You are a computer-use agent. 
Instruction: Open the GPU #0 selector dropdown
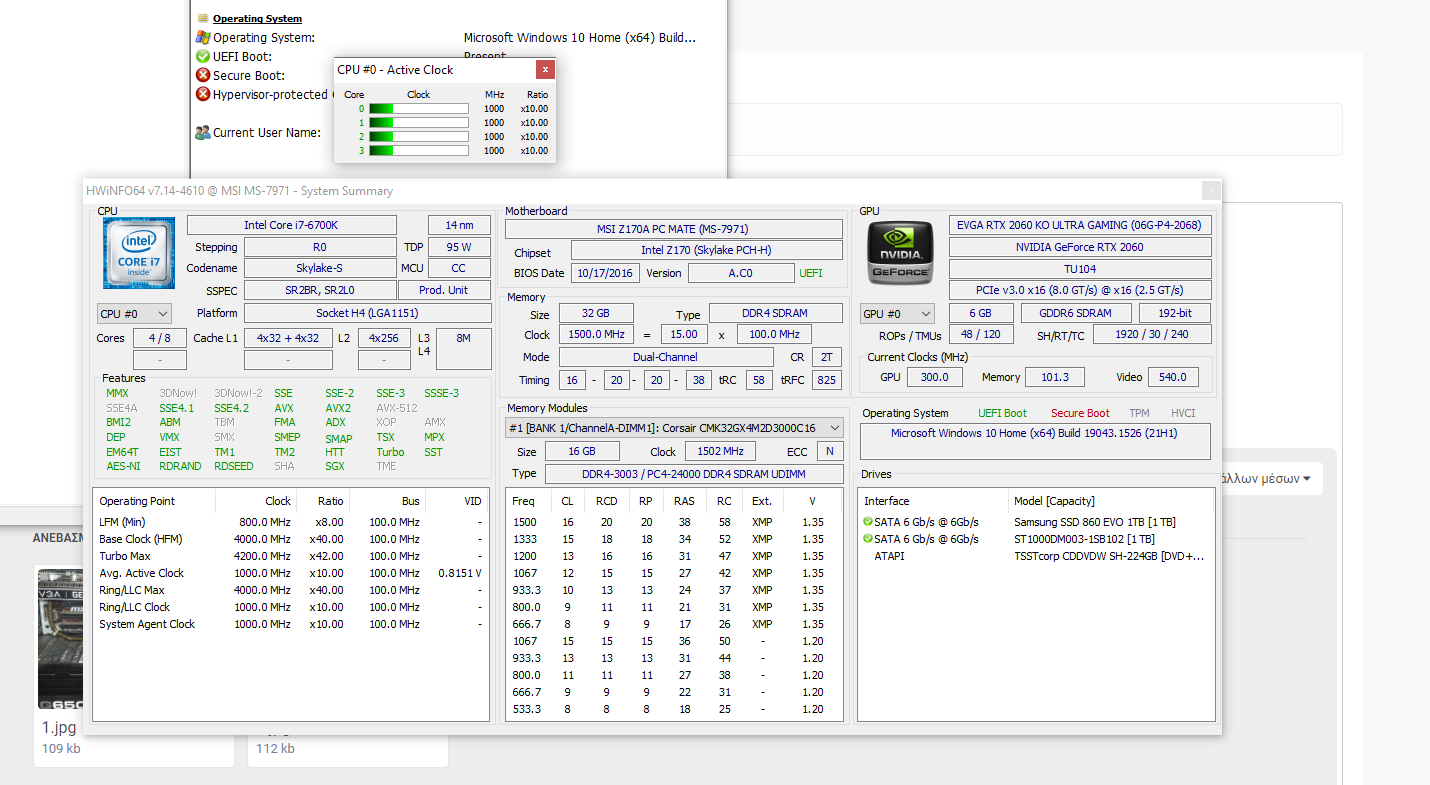(897, 314)
